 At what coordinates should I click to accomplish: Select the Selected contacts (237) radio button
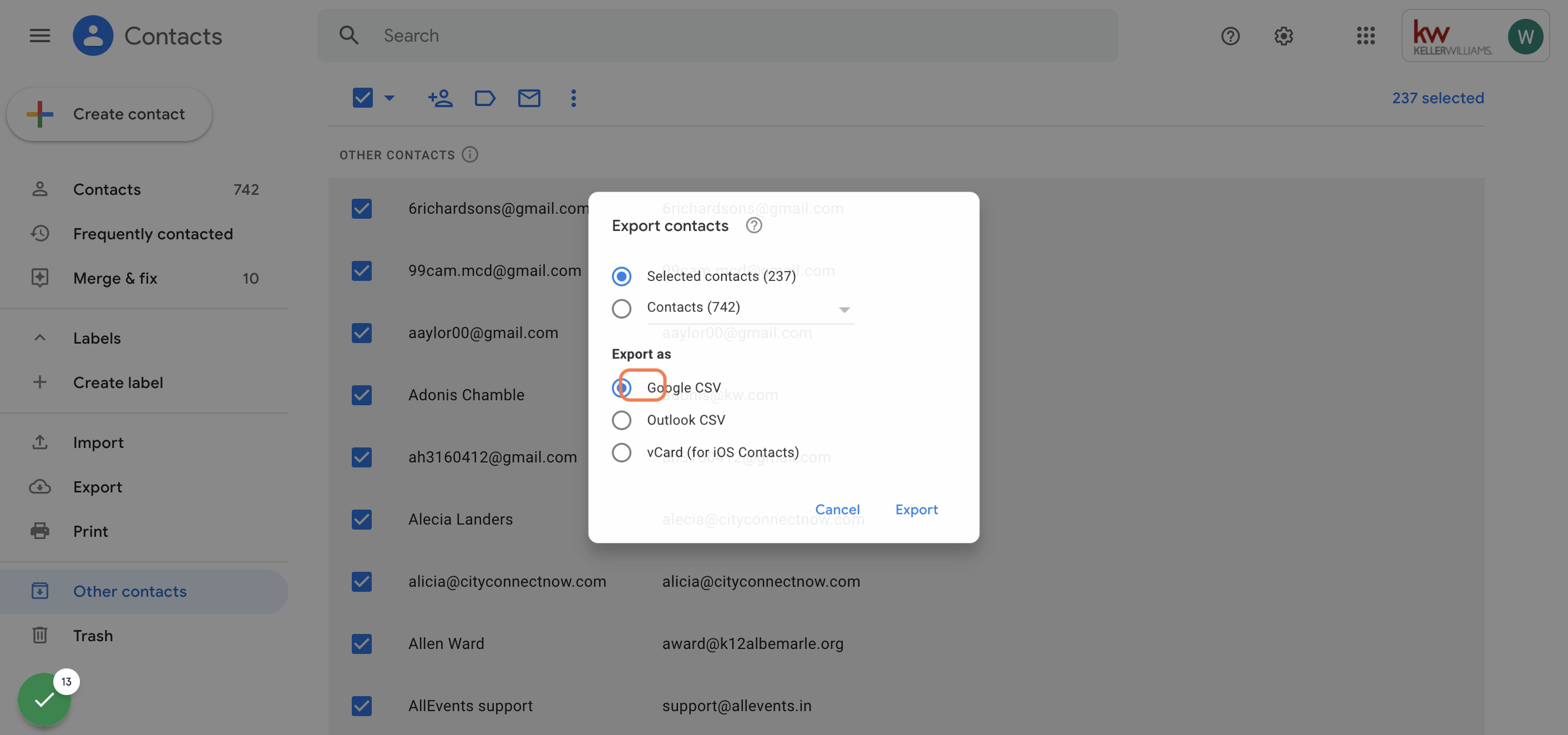click(x=621, y=276)
